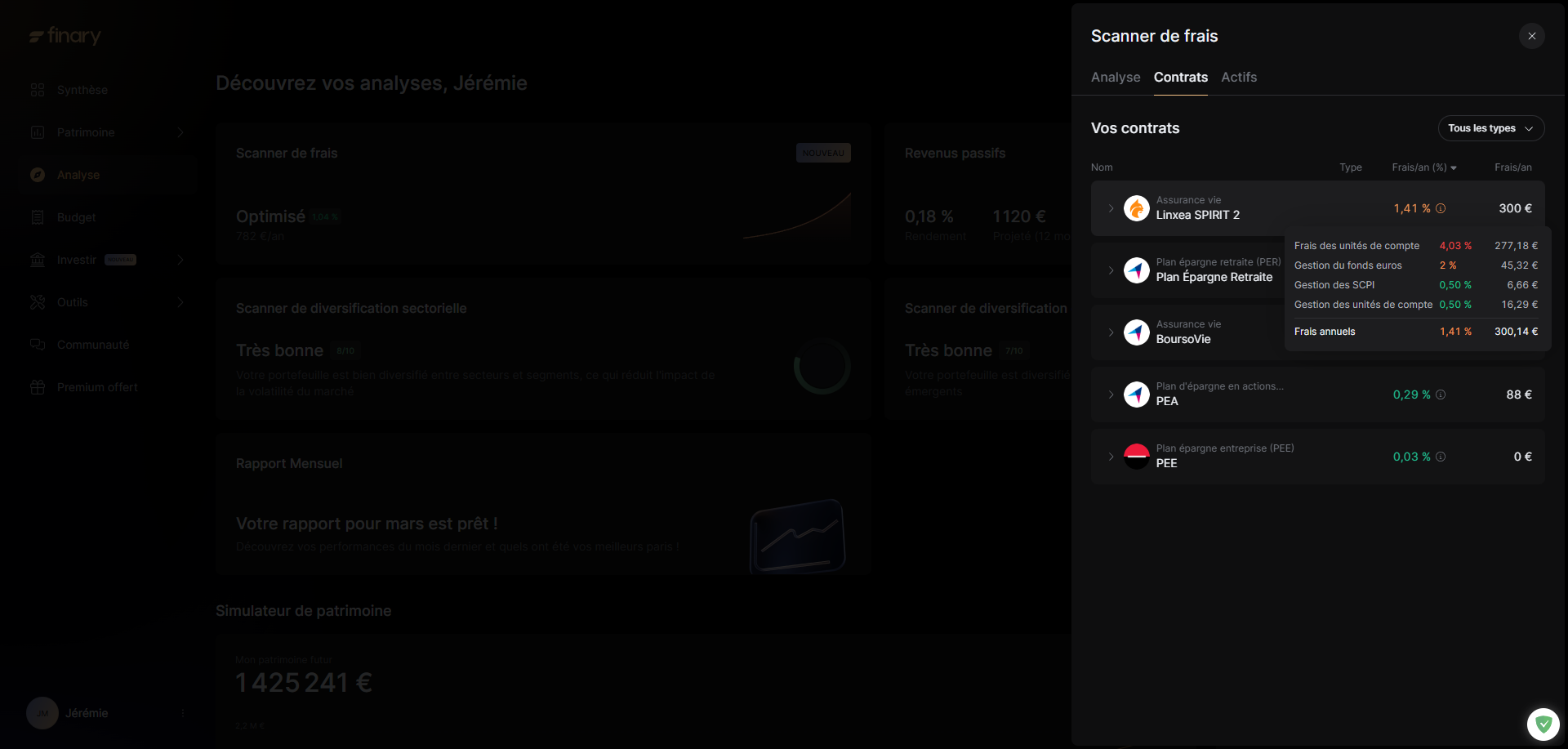1568x749 pixels.
Task: Click Gestion des SCPI tooltip line
Action: coord(1416,285)
